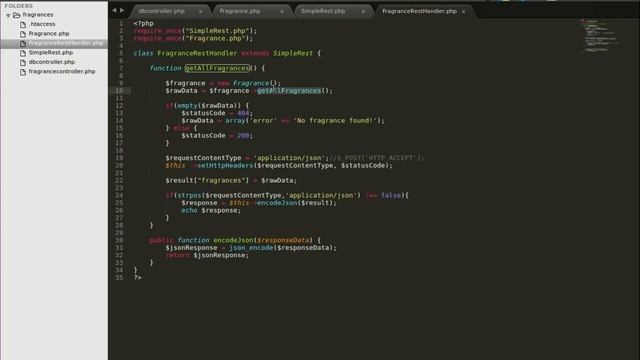The height and width of the screenshot is (360, 640).
Task: Click the status code 404 value
Action: click(x=243, y=113)
